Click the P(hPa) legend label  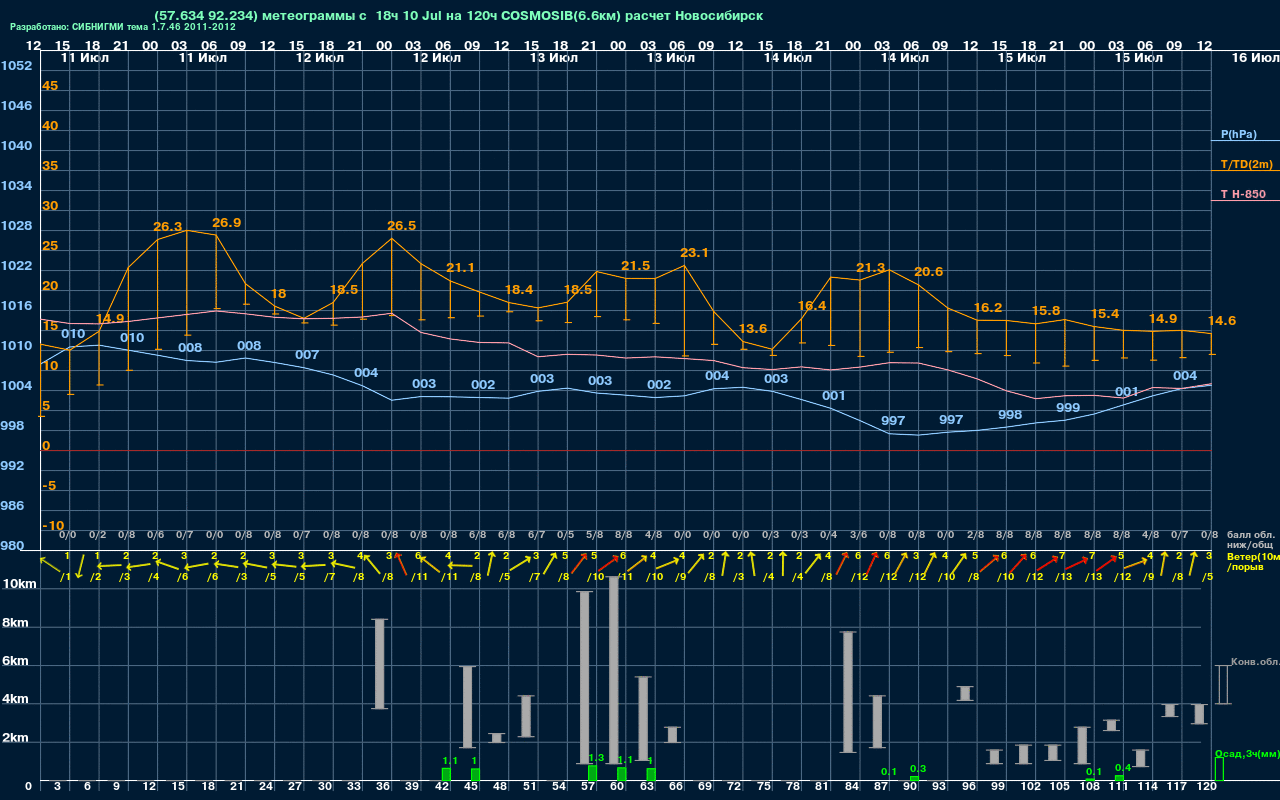point(1238,134)
